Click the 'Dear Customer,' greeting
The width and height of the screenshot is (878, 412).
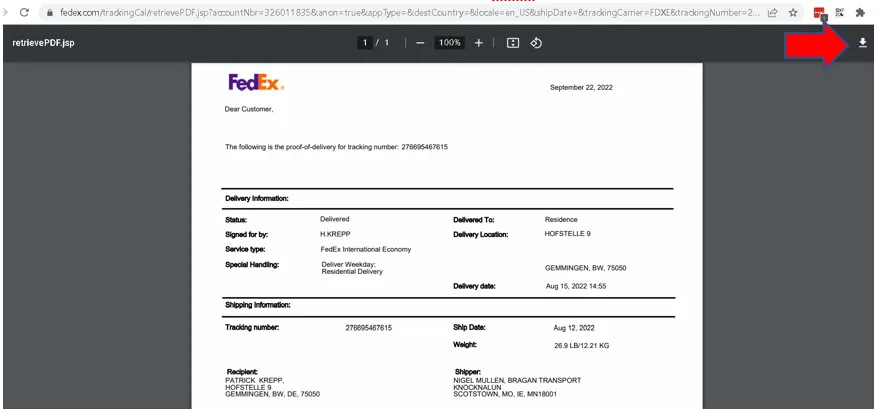pyautogui.click(x=249, y=109)
